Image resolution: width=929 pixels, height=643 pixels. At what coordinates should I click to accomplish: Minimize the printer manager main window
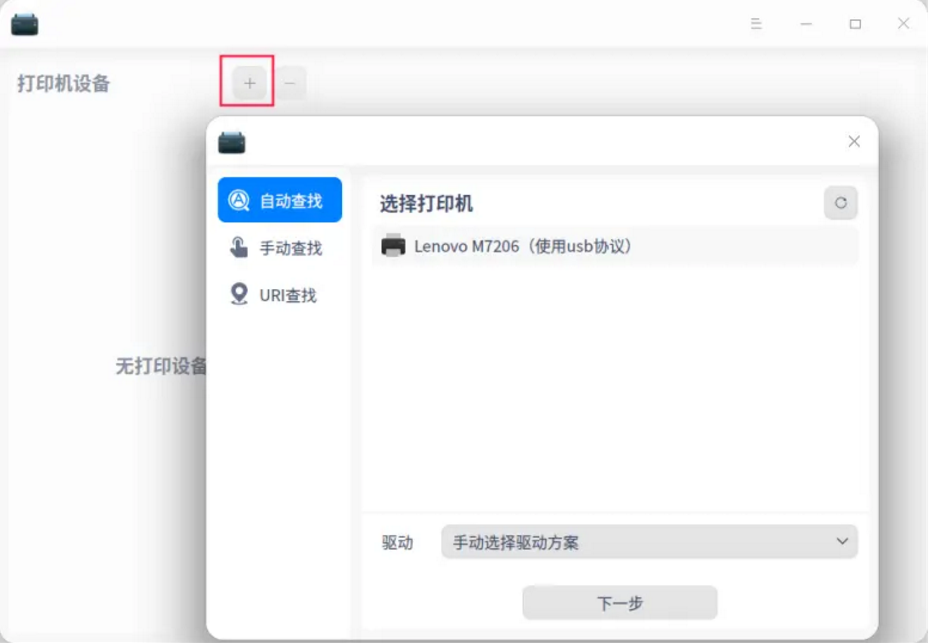click(x=806, y=24)
